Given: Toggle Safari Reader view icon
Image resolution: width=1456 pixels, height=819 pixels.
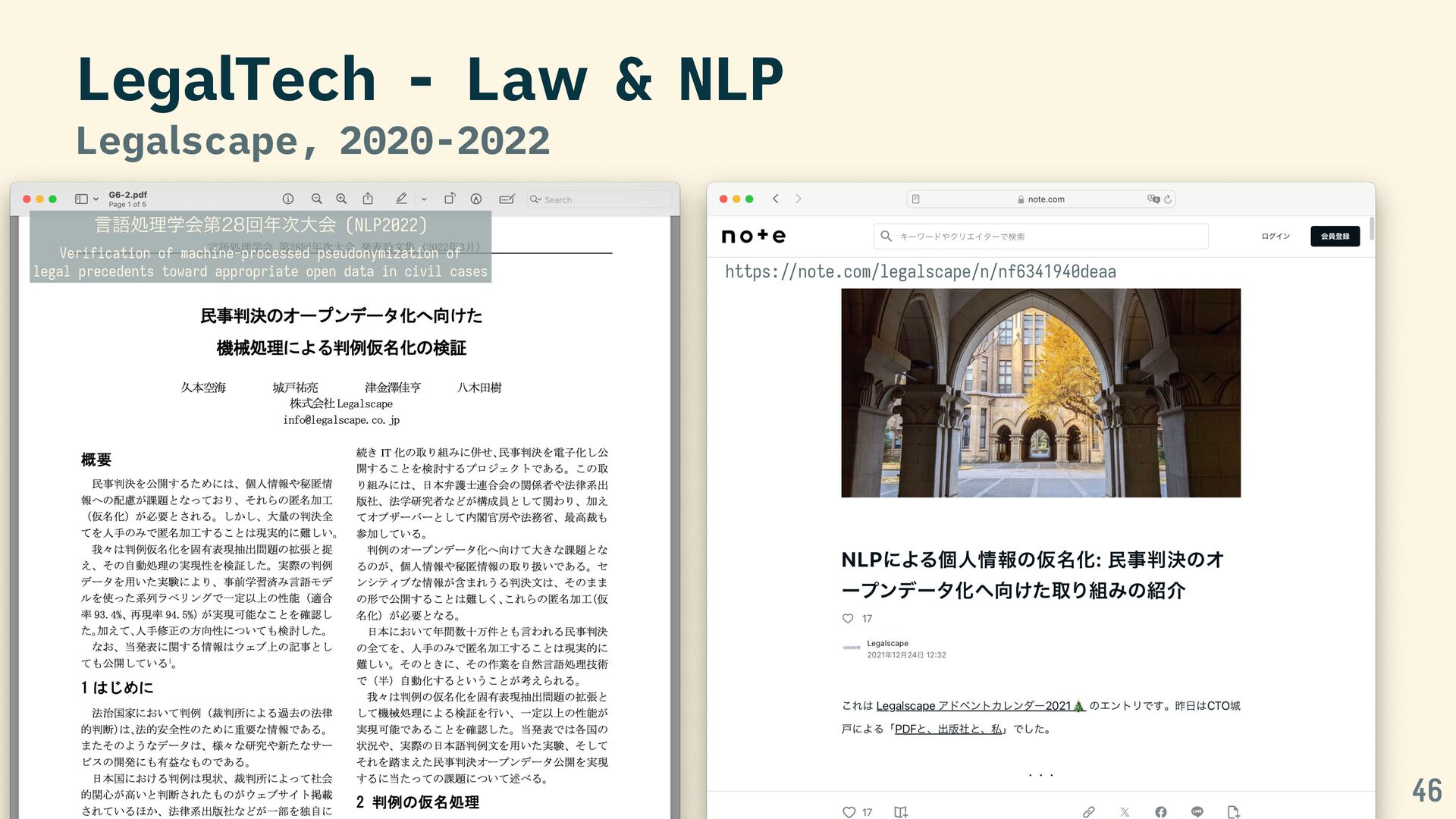Looking at the screenshot, I should point(916,199).
